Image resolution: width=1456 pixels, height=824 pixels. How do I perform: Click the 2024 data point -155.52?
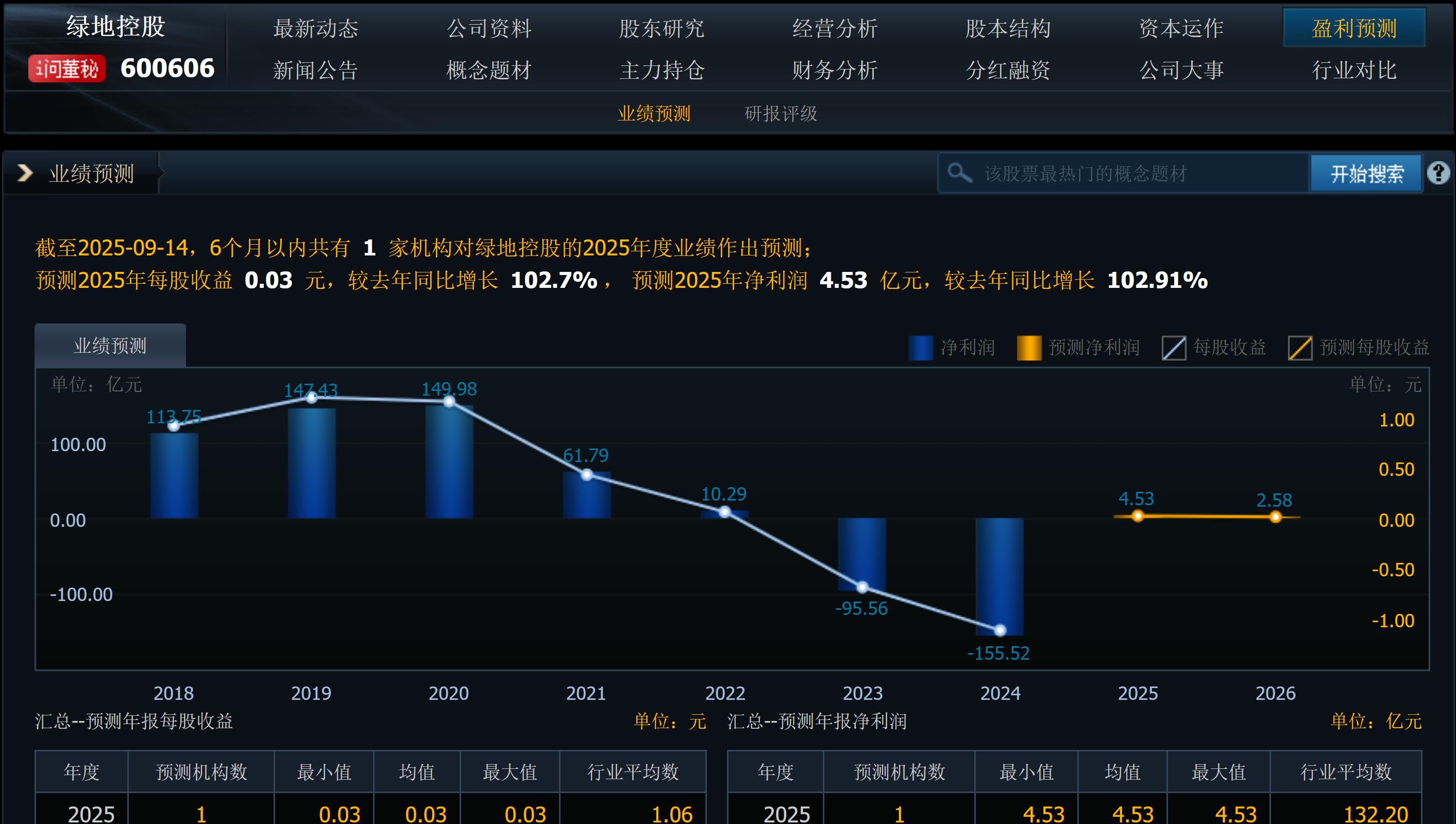click(1001, 630)
